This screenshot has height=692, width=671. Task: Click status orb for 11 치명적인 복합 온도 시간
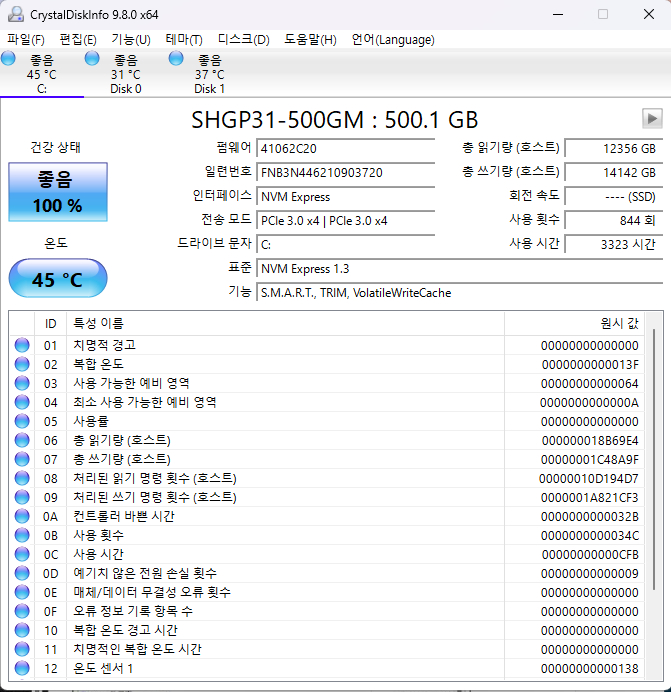[x=22, y=649]
